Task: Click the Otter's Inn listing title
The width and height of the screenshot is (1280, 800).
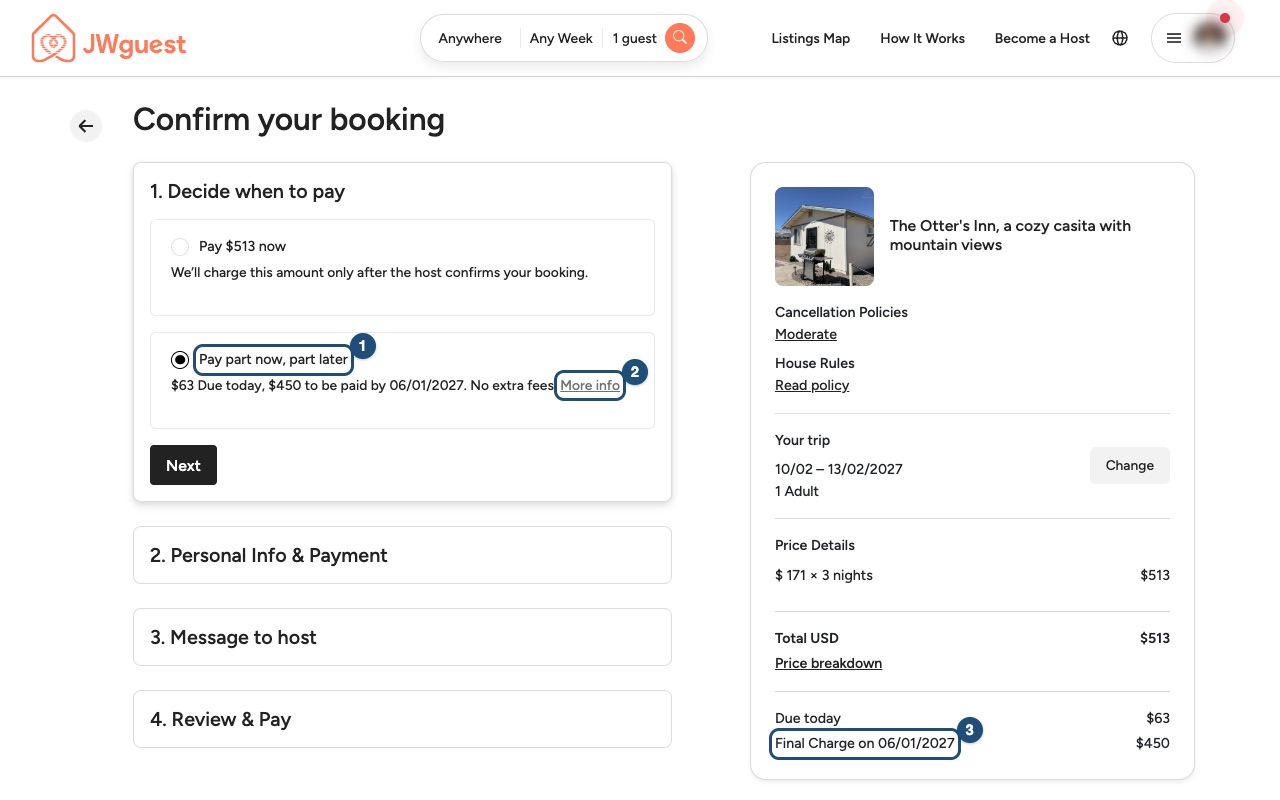Action: pos(1010,235)
